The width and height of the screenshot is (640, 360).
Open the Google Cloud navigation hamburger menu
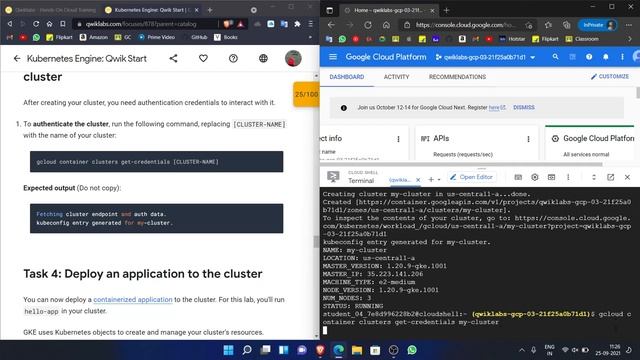[x=333, y=57]
